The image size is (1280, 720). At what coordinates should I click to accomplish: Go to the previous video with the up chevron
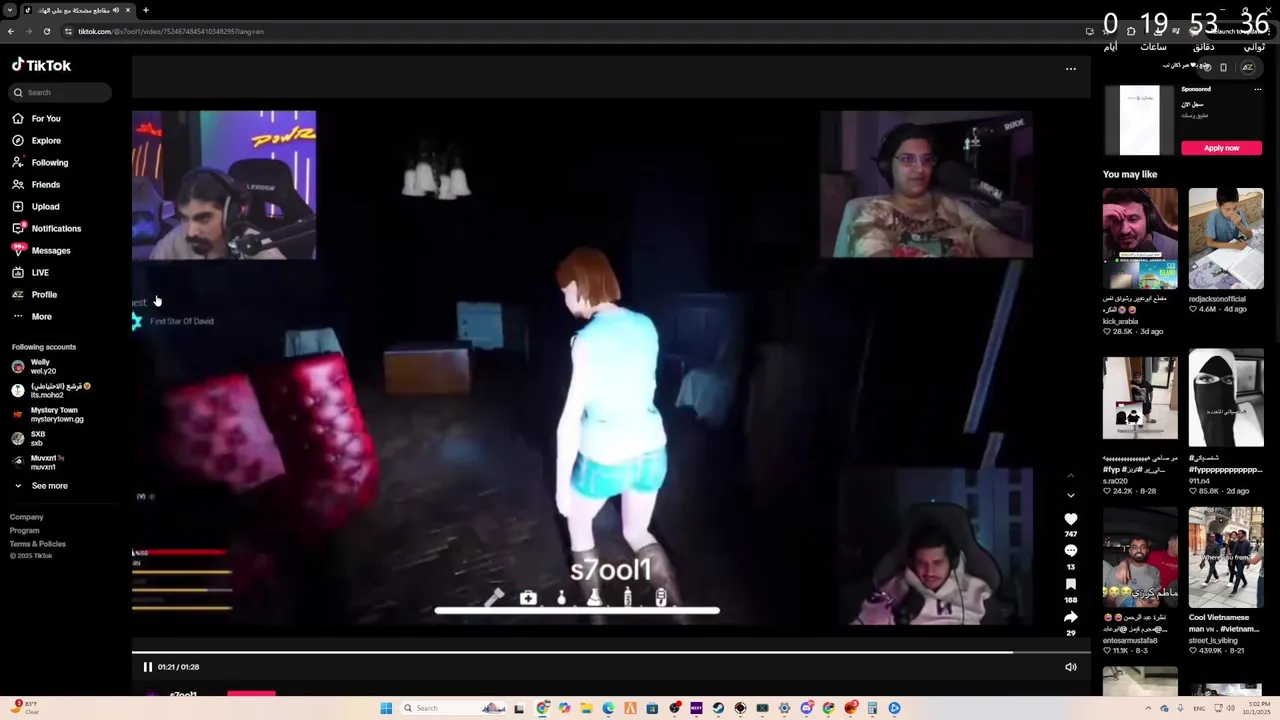(1071, 475)
